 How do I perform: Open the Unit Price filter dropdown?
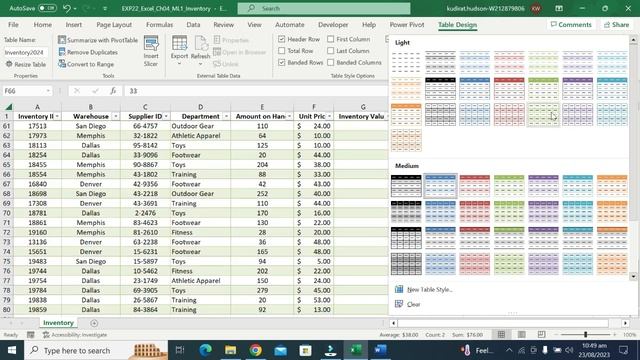coord(329,116)
